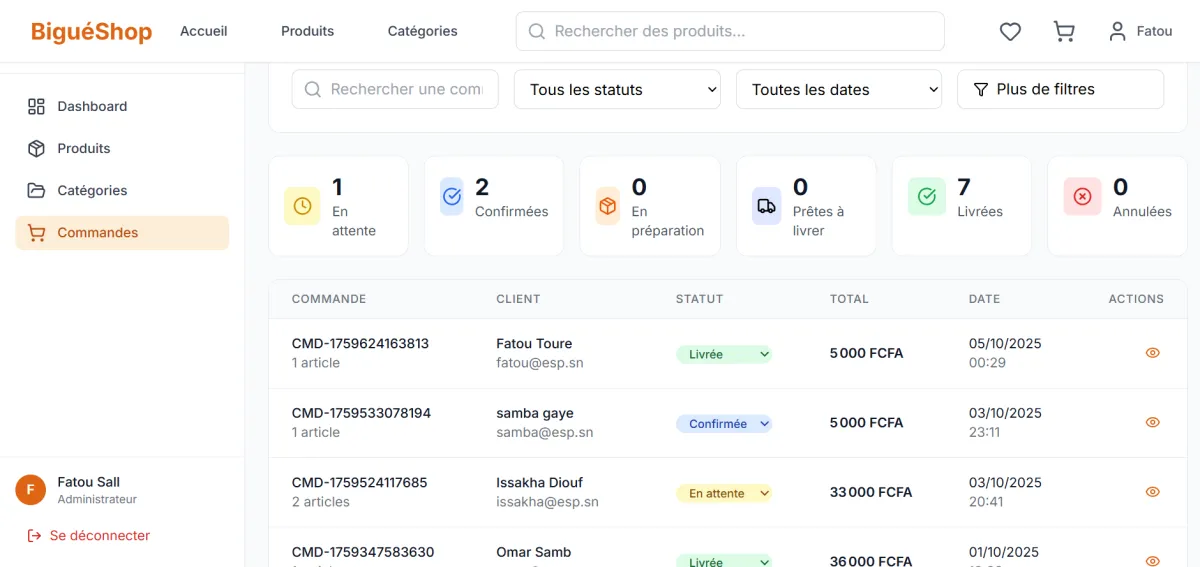Click the 05/10/2025 date cell
Viewport: 1200px width, 567px height.
pyautogui.click(x=1005, y=344)
